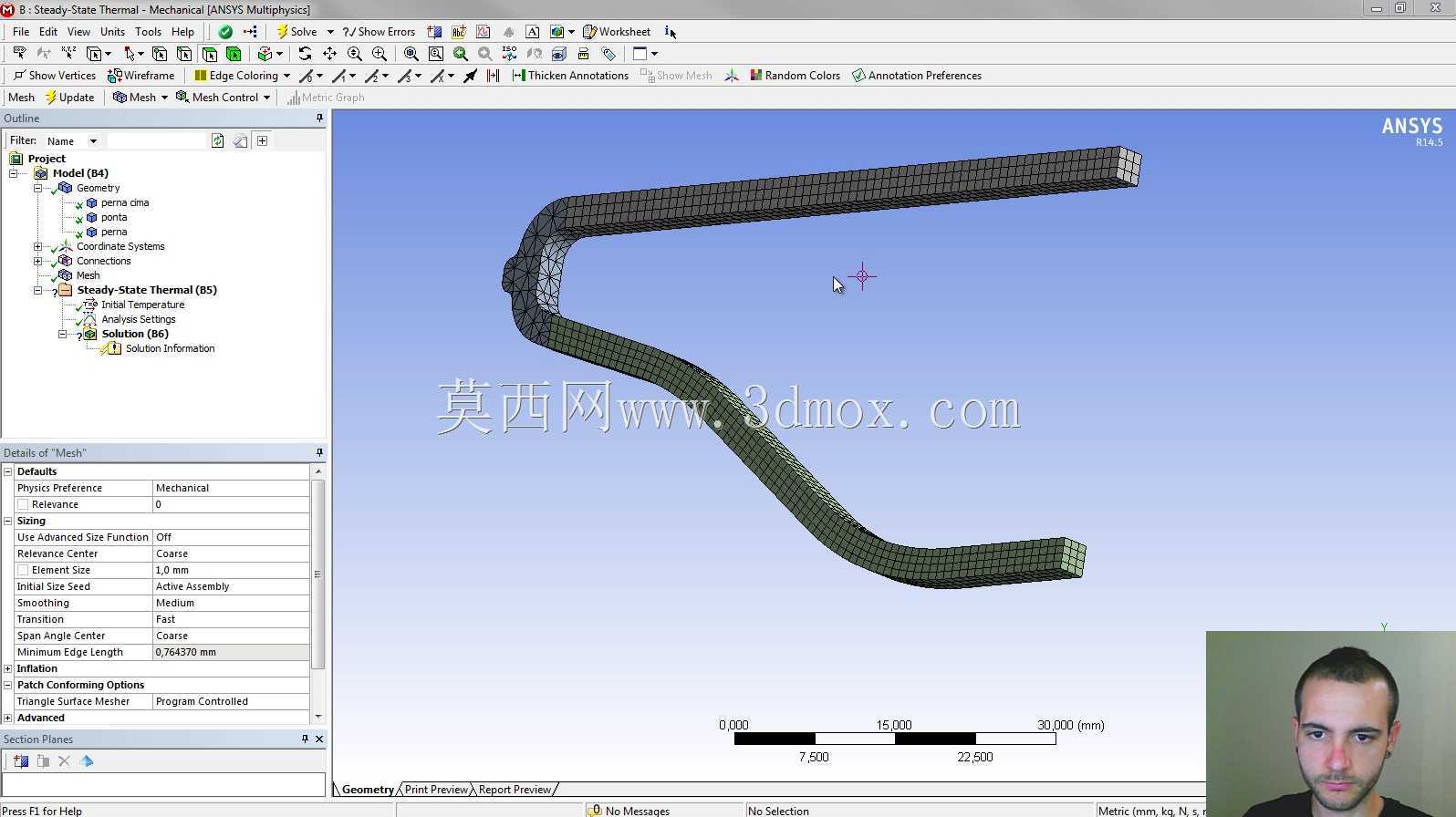
Task: Open the Edit menu
Action: (48, 32)
